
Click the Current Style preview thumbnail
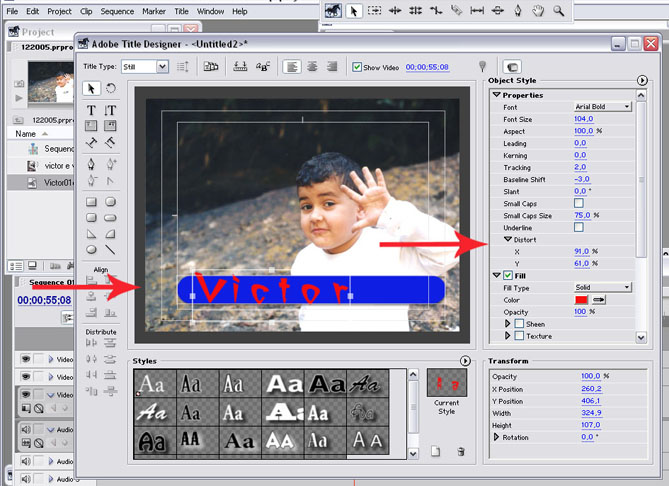click(x=446, y=382)
